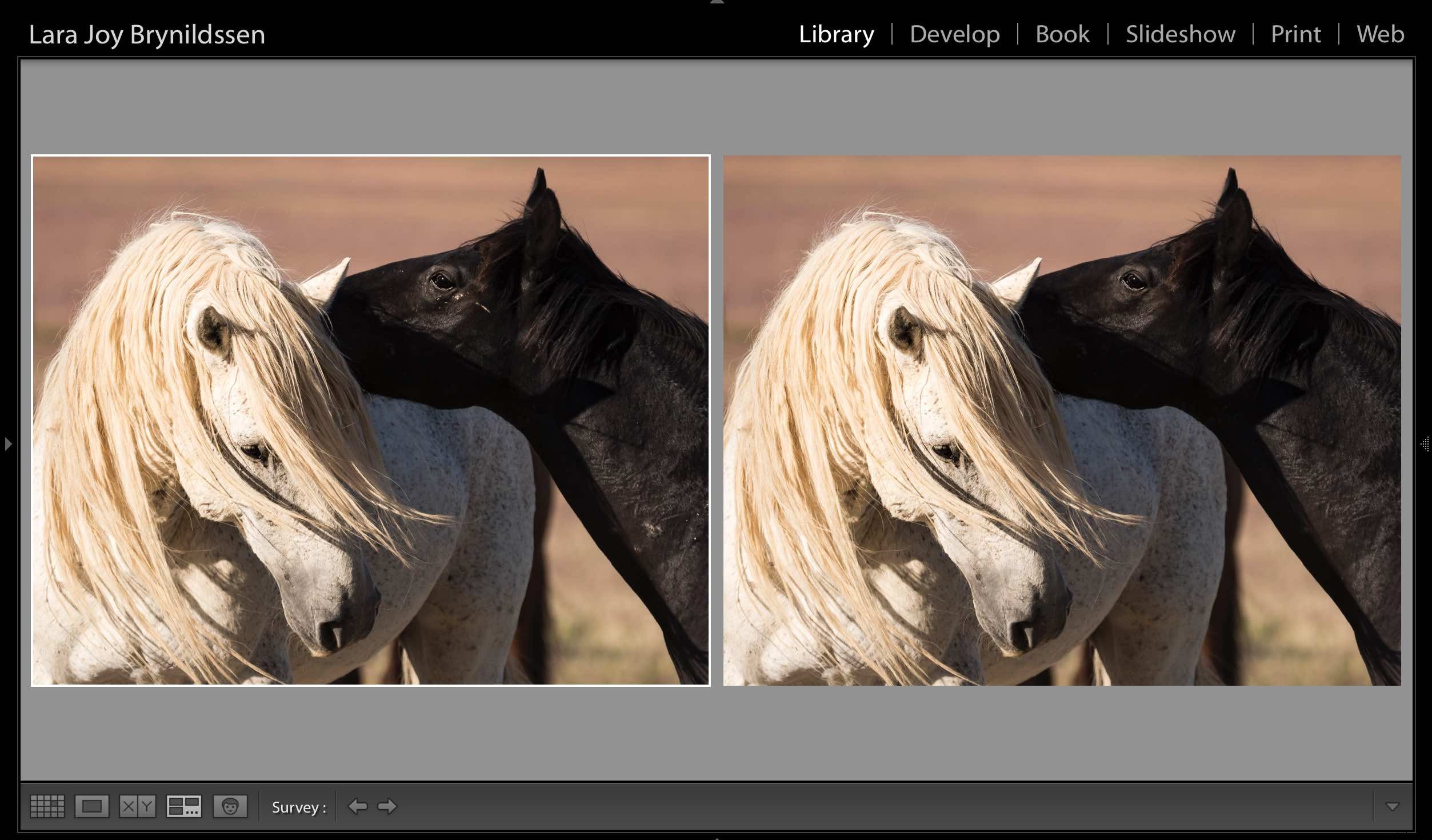Click the Web module link
Screen dimensions: 1432x840
pos(1380,34)
